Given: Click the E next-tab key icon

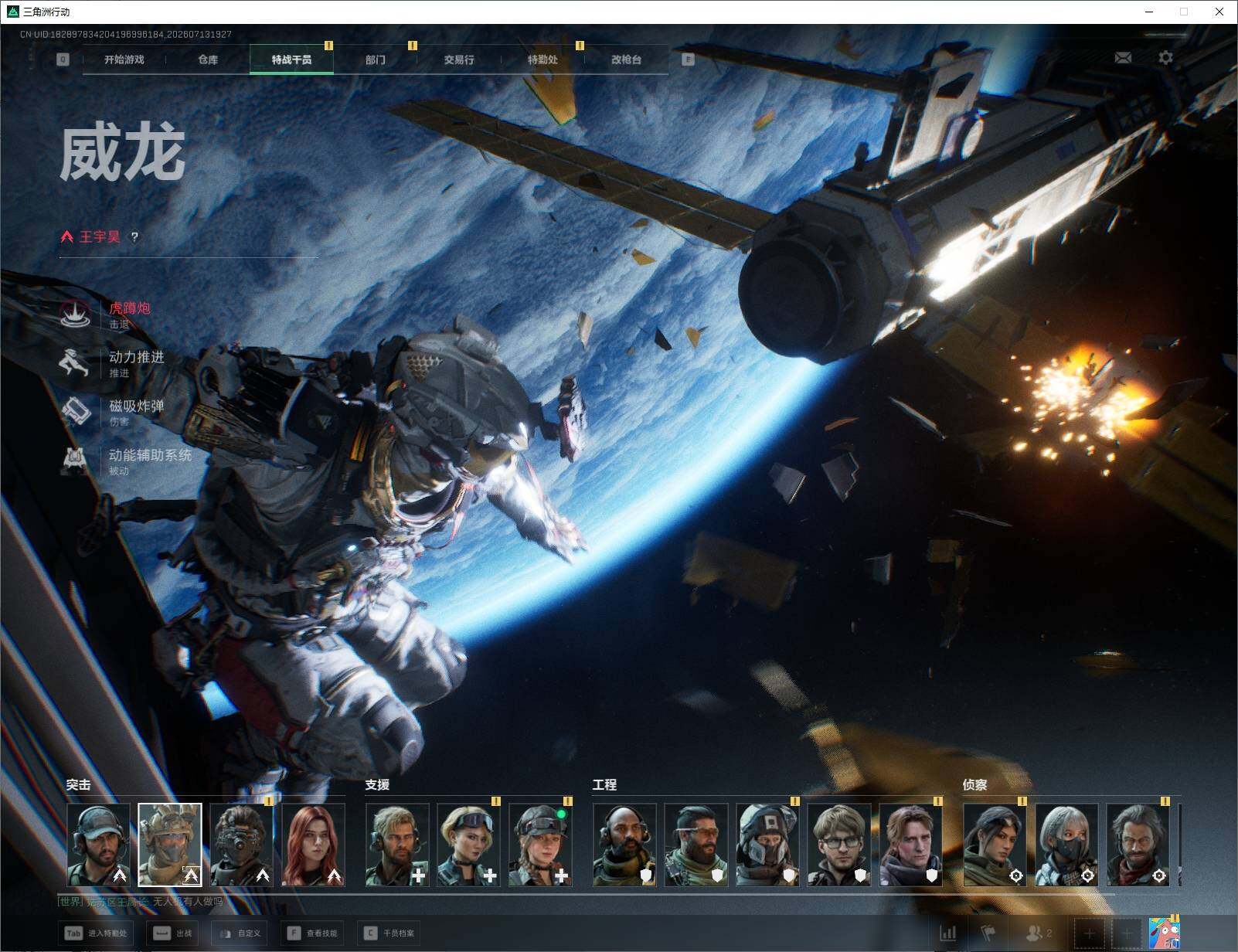Looking at the screenshot, I should 688,59.
